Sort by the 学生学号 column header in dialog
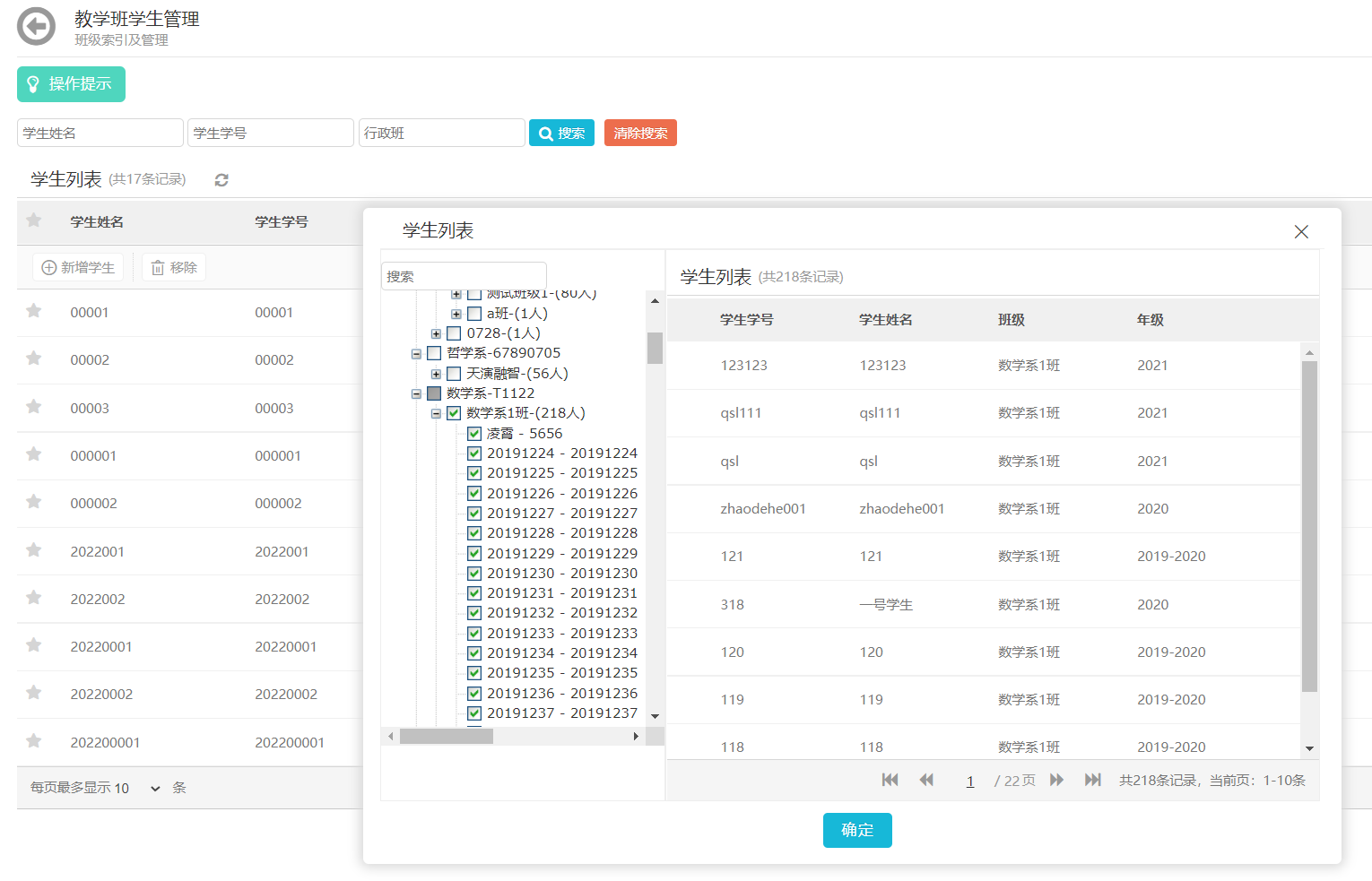This screenshot has height=881, width=1372. pos(746,320)
